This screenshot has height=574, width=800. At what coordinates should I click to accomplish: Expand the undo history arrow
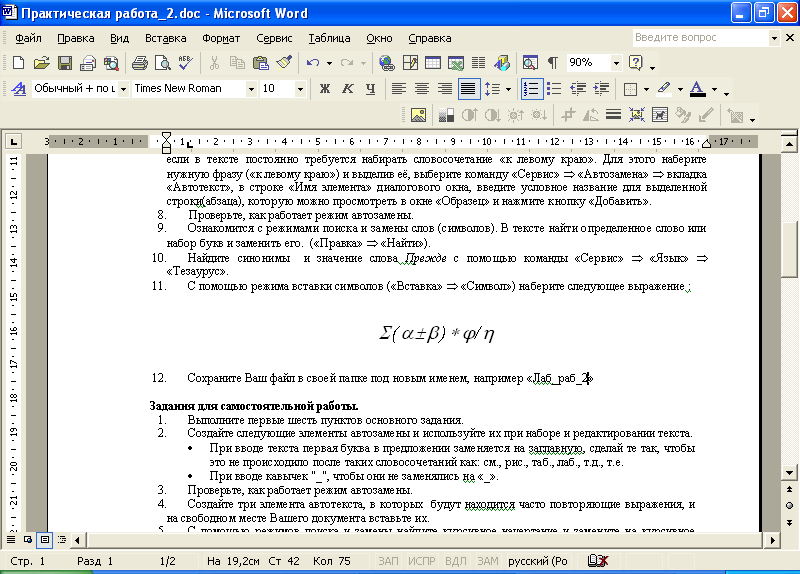329,63
